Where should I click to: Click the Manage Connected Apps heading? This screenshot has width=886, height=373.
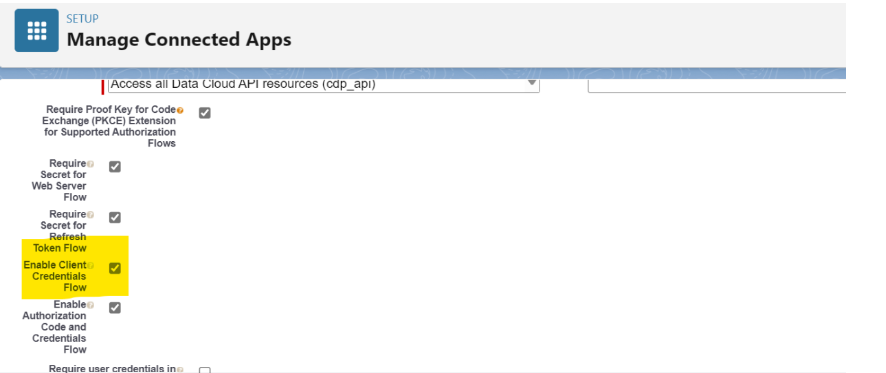point(179,40)
